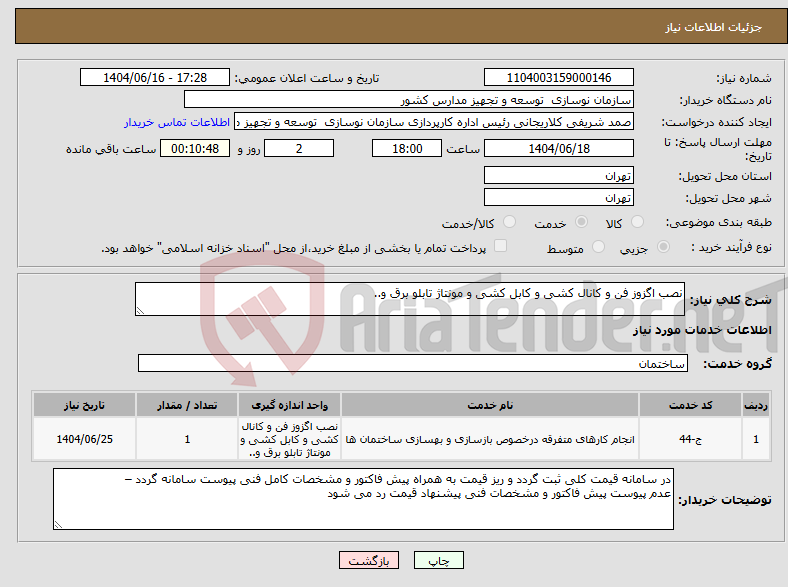Toggle the Islamic treasury payment checkbox
This screenshot has height=587, width=788.
[x=501, y=246]
